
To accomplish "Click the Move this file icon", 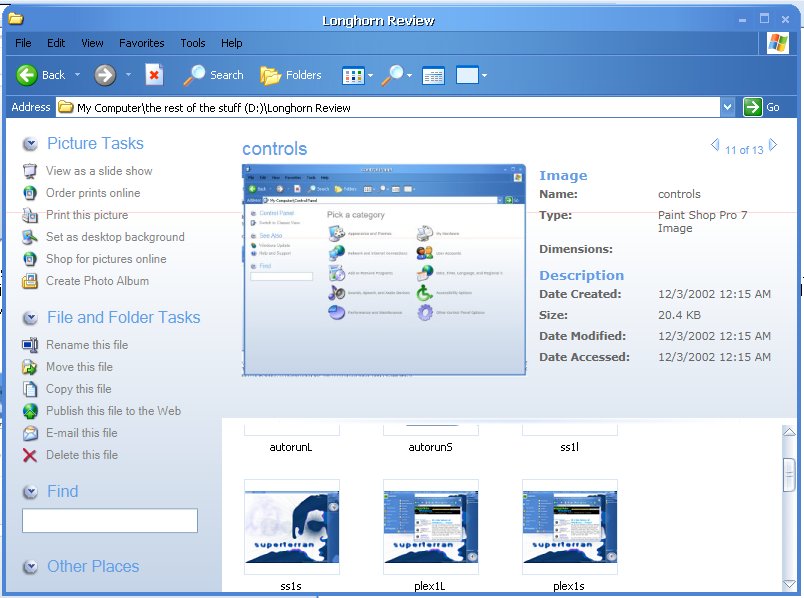I will (30, 367).
